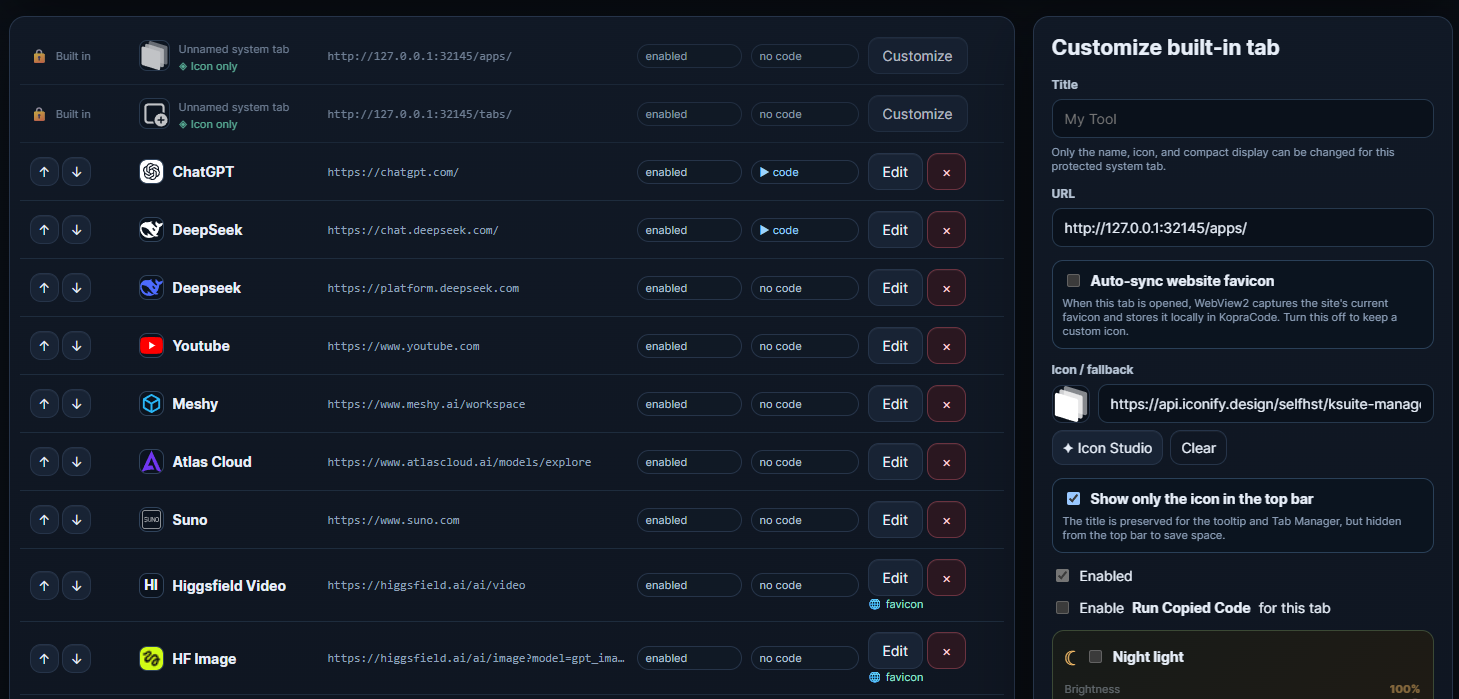Move Meshy tab down
The width and height of the screenshot is (1459, 699).
point(77,404)
